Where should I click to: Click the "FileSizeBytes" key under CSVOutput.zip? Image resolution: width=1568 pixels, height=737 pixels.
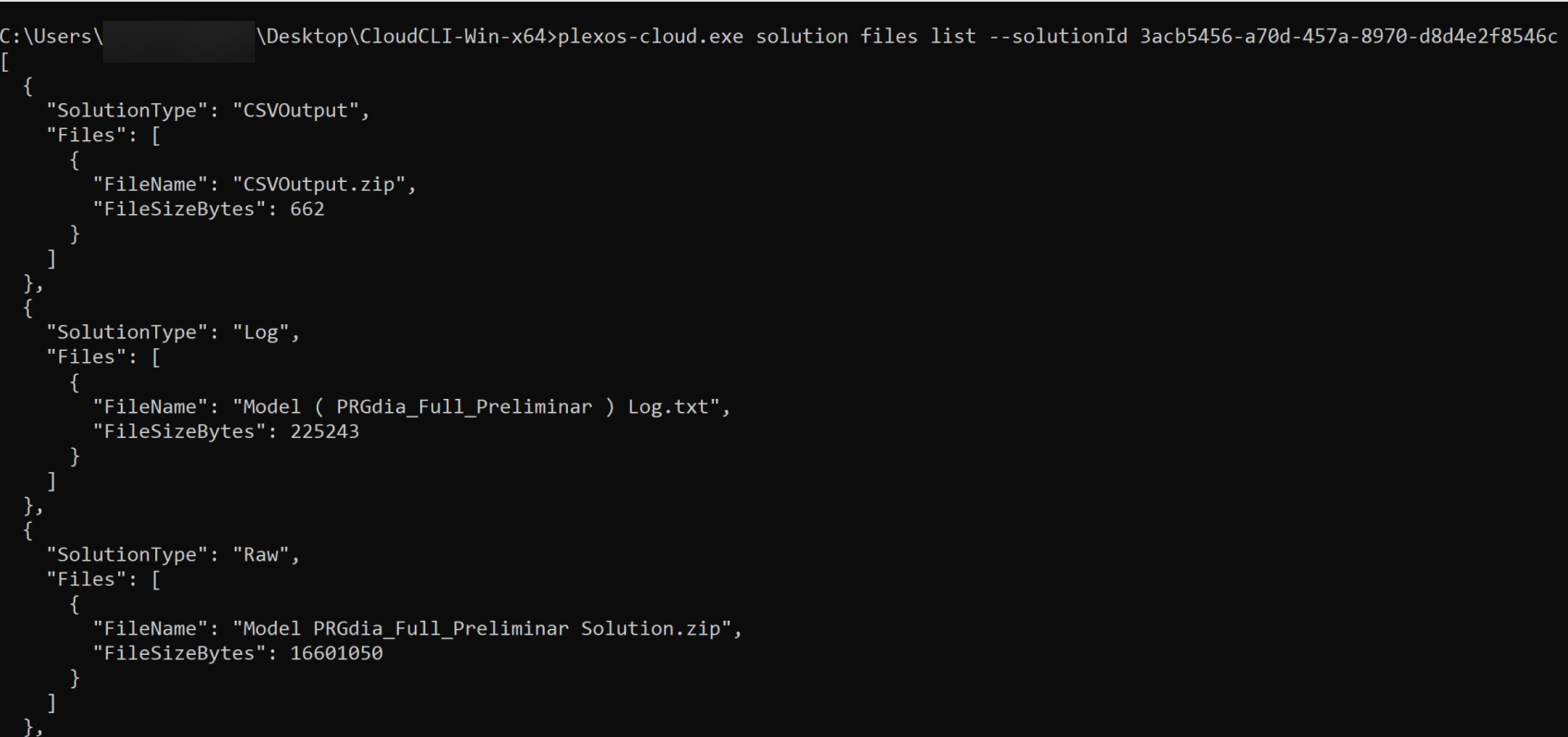click(x=179, y=209)
